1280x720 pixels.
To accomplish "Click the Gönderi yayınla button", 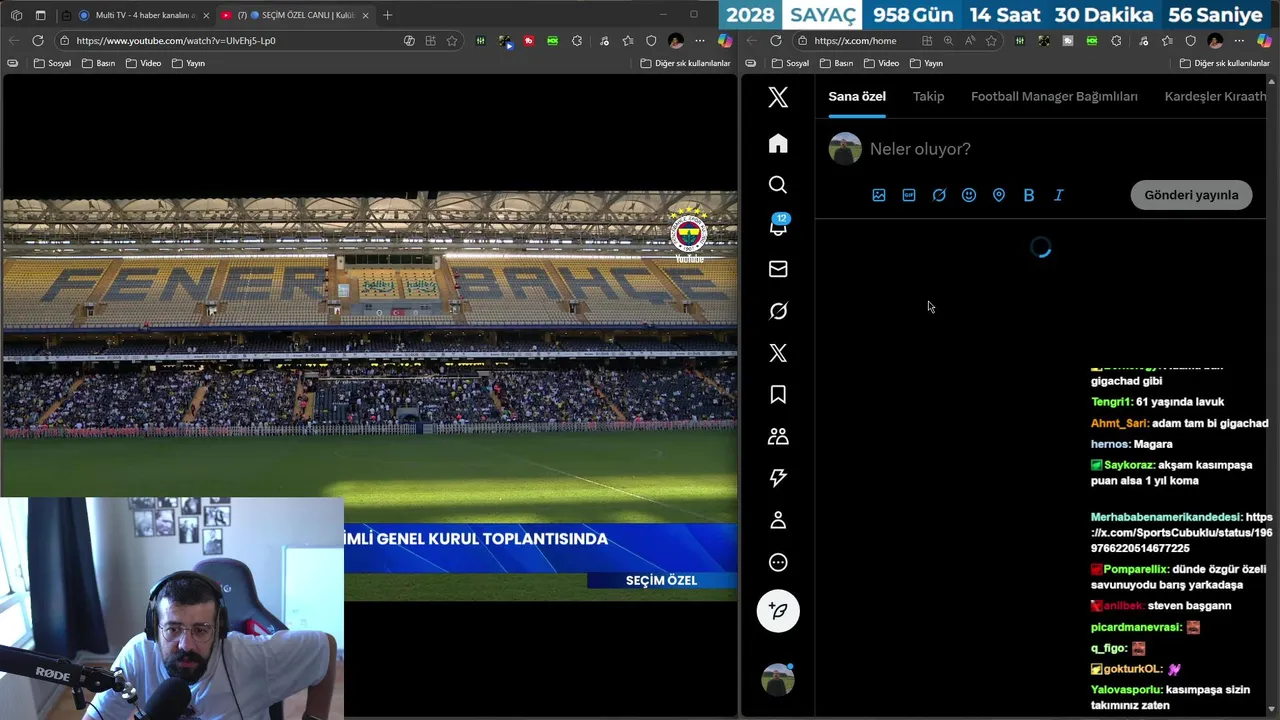I will click(1191, 195).
